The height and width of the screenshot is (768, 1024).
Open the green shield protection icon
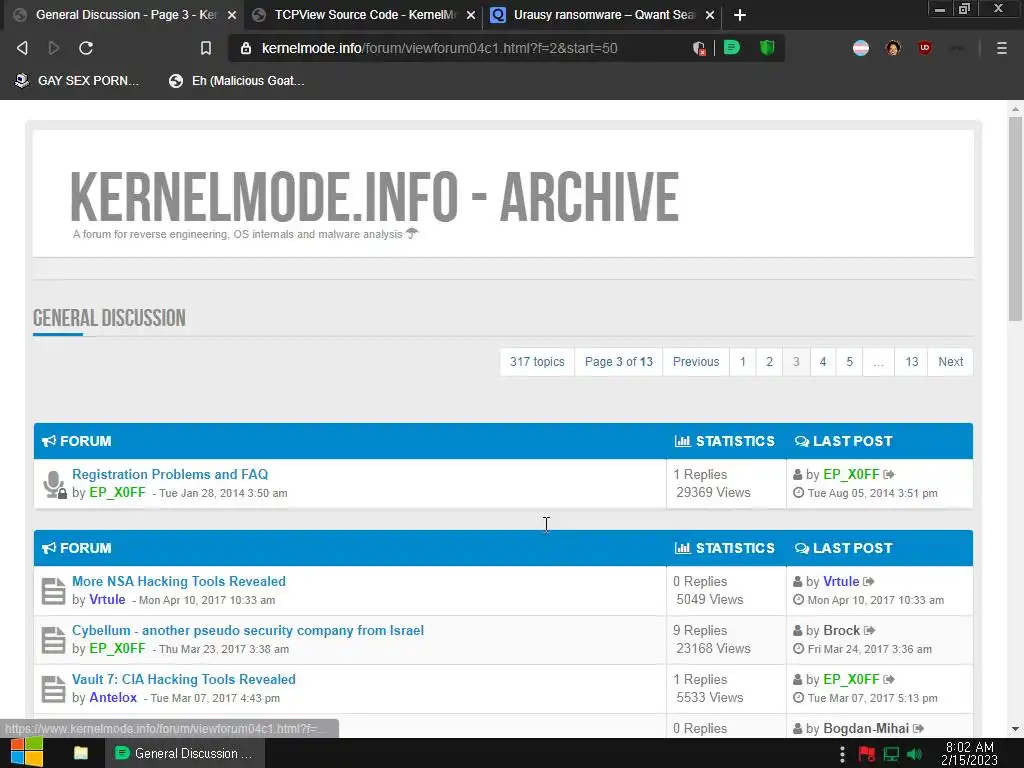pyautogui.click(x=767, y=48)
